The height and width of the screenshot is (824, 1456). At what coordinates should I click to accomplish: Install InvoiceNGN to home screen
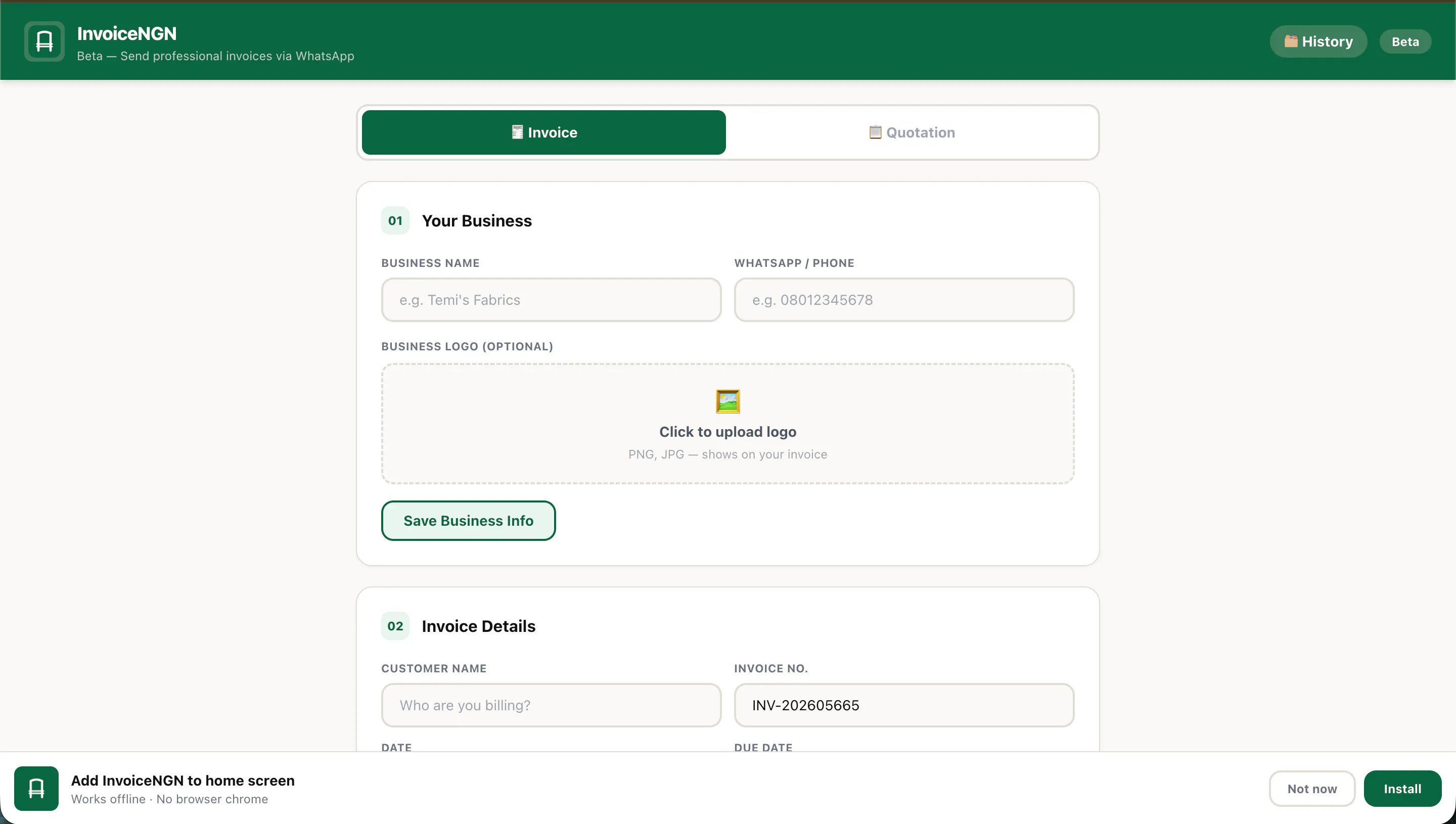point(1402,788)
